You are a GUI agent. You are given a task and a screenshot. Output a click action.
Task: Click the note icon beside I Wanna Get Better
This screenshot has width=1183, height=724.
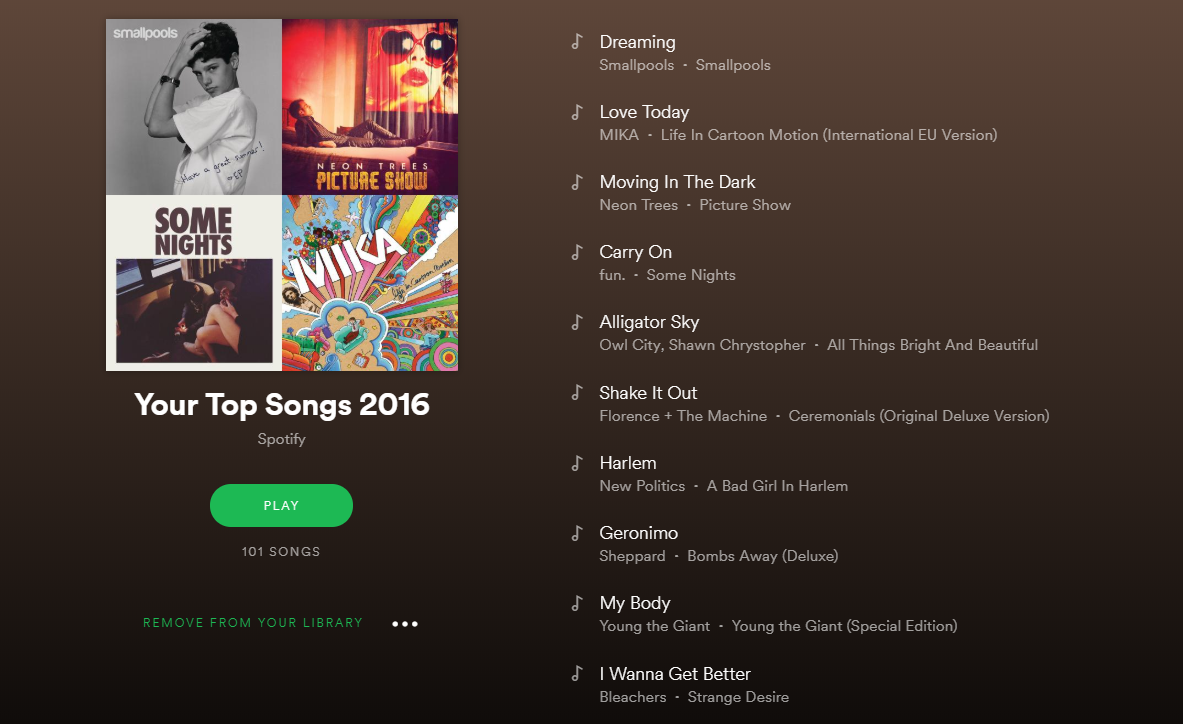[577, 673]
